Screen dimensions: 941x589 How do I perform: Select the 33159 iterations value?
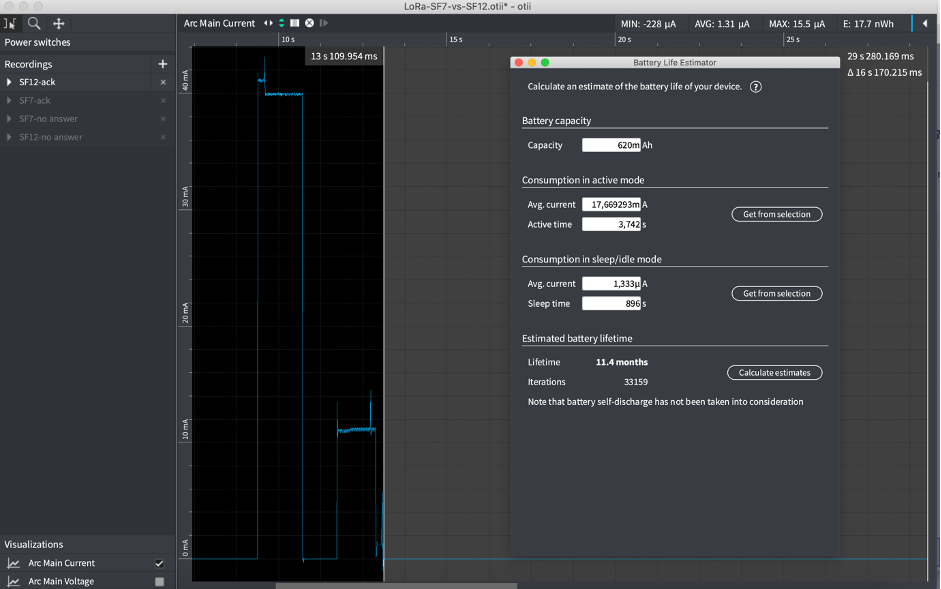636,382
